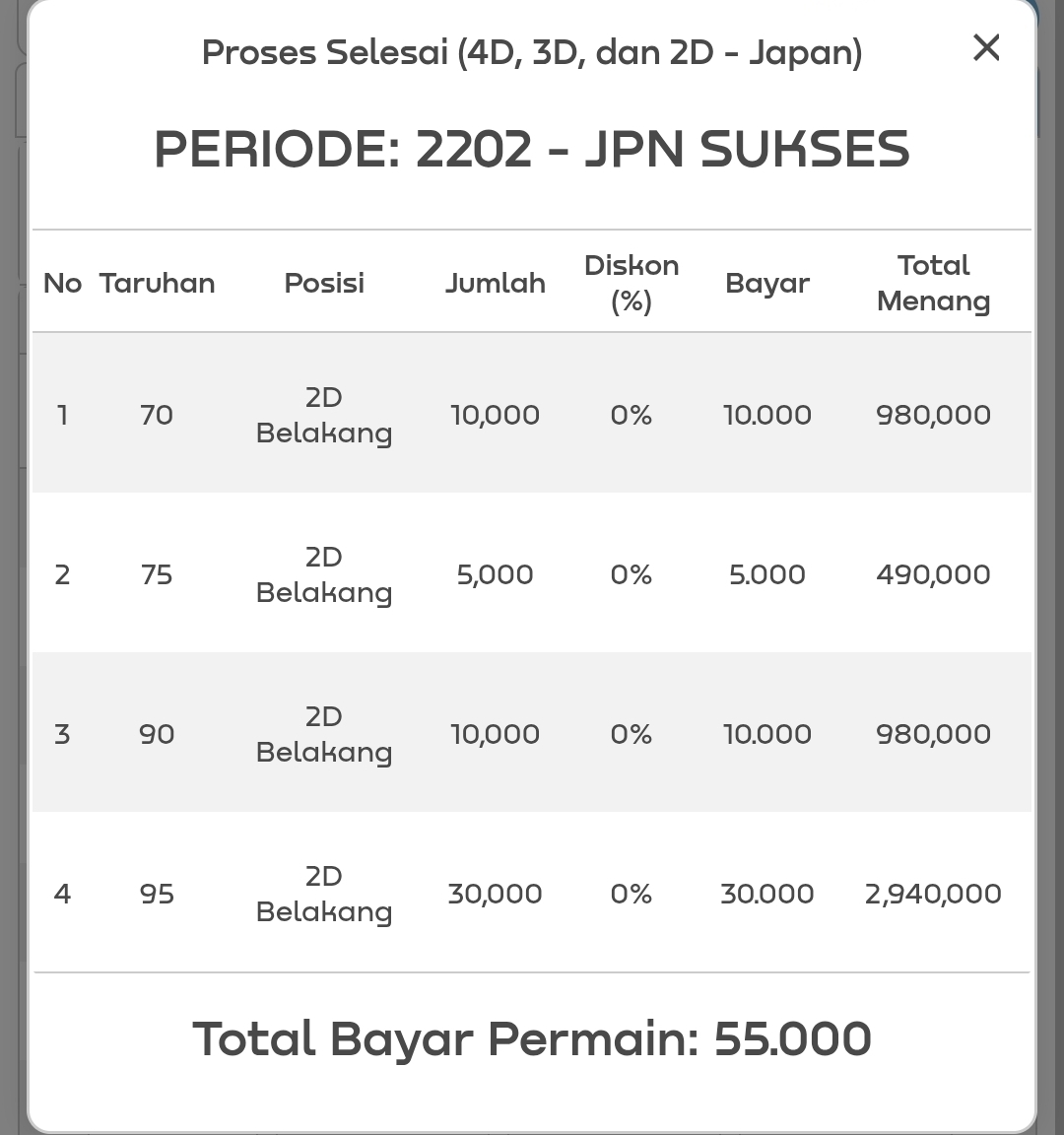Click the No column header
1064x1135 pixels.
(x=62, y=283)
